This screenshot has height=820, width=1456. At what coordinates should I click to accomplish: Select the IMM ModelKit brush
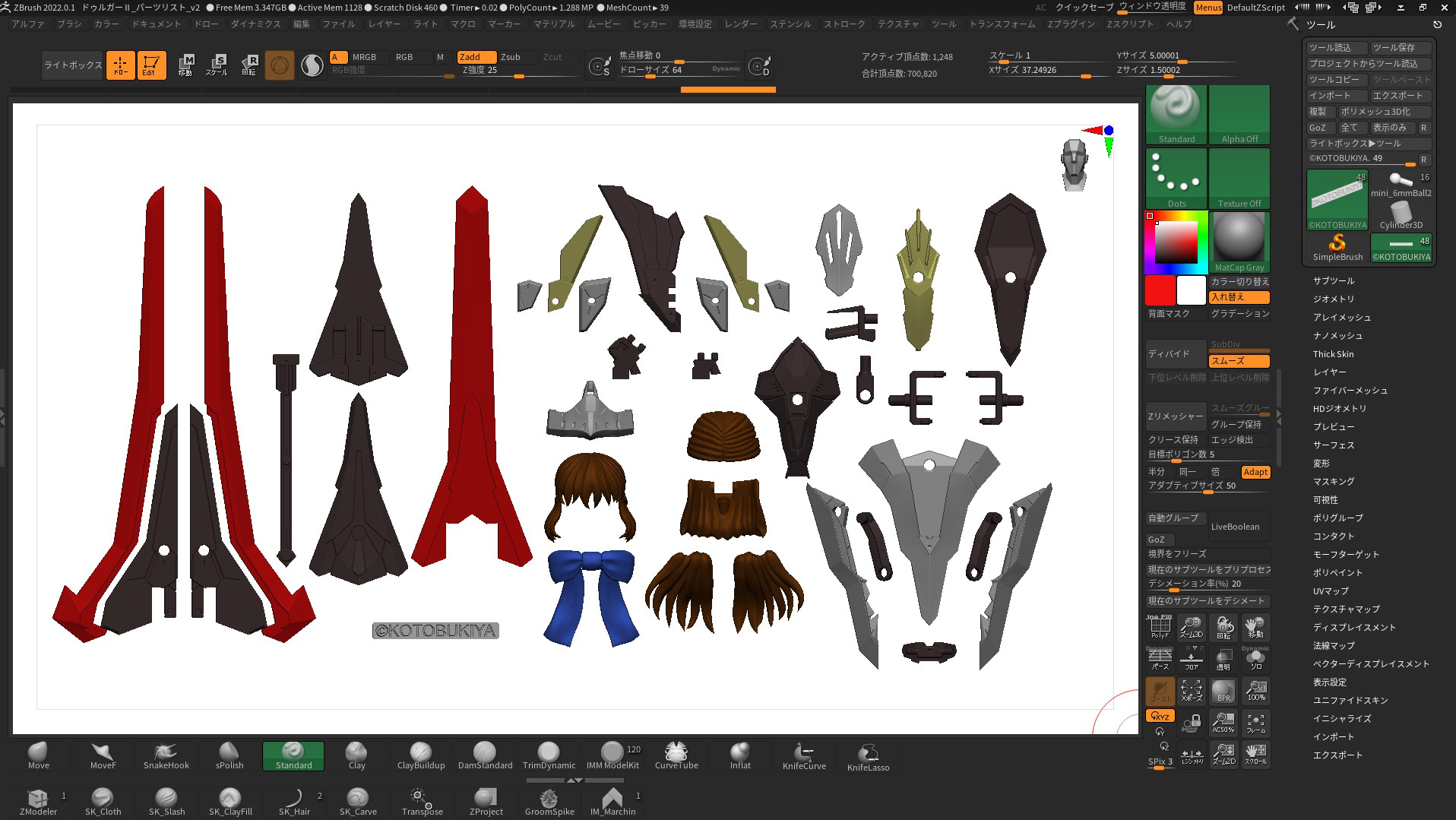click(x=612, y=756)
